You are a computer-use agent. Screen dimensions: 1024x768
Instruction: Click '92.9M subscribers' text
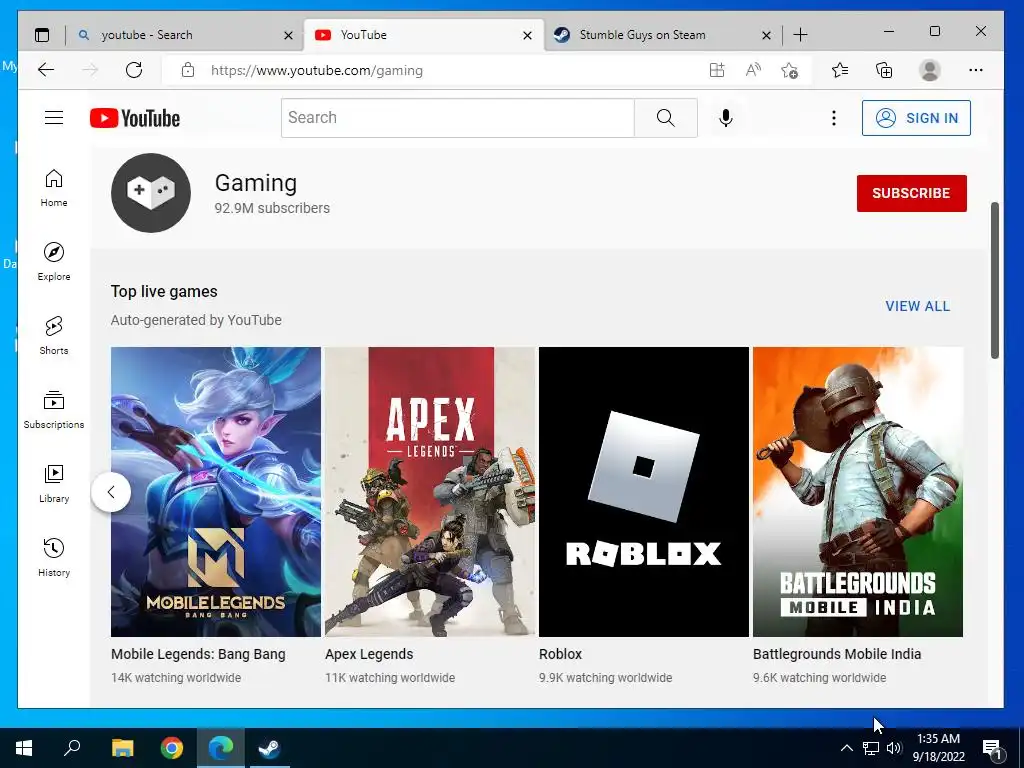pyautogui.click(x=272, y=208)
